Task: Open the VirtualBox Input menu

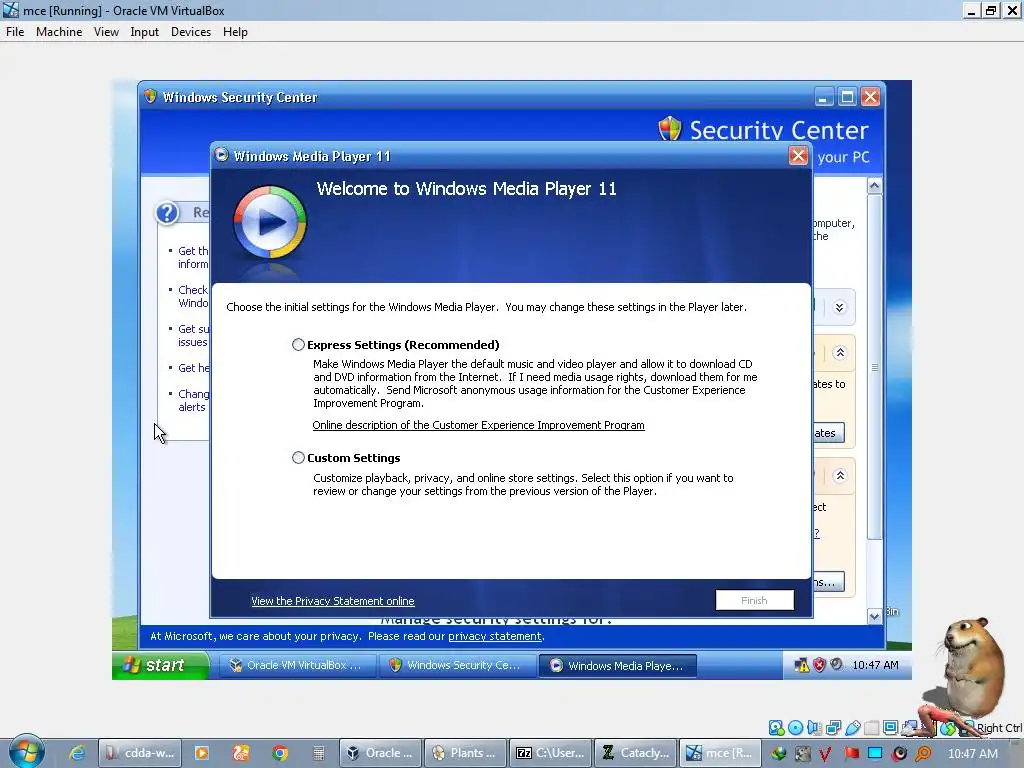Action: pyautogui.click(x=144, y=32)
